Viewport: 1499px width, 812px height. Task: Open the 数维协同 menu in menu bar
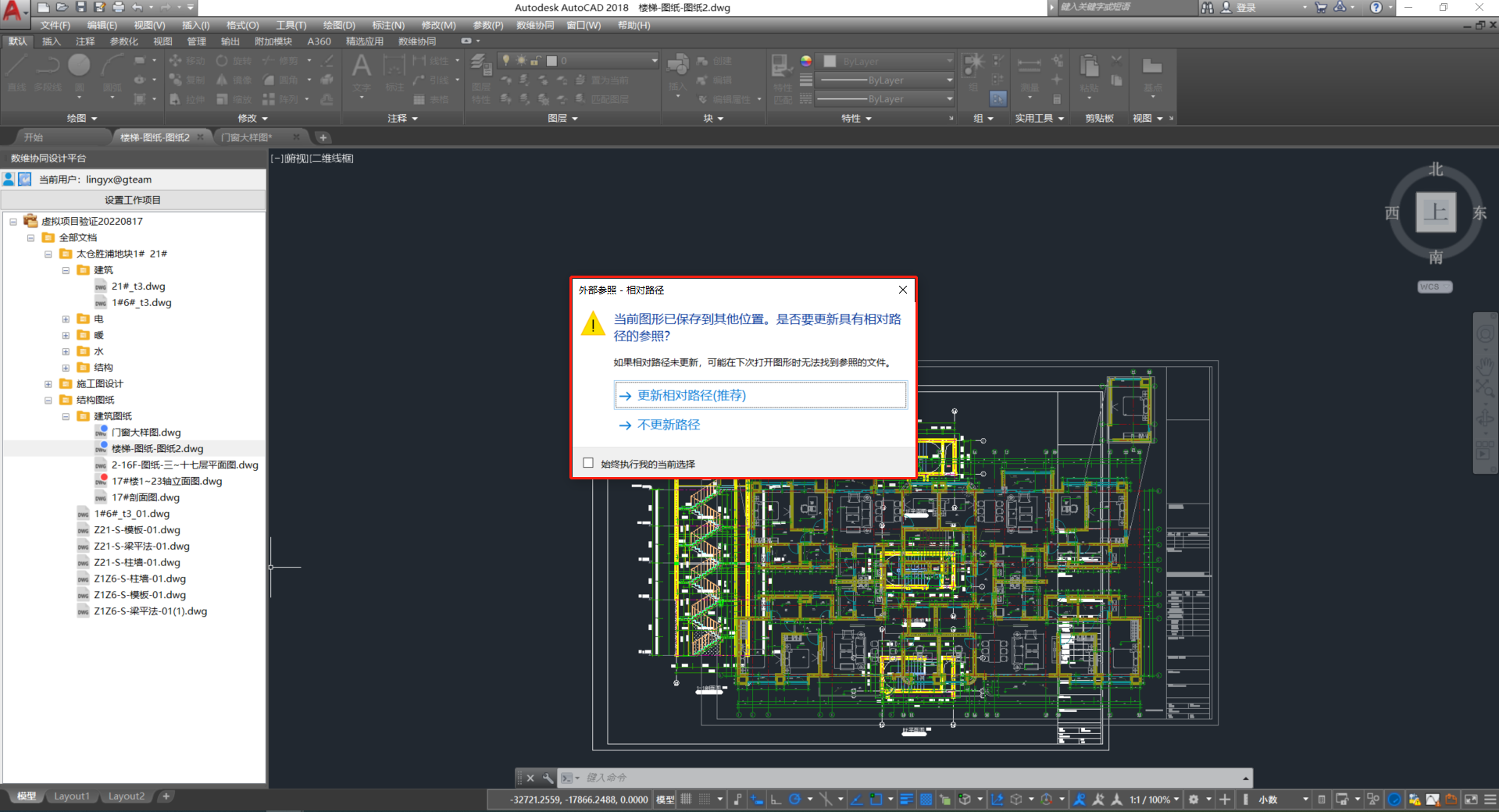pos(535,25)
